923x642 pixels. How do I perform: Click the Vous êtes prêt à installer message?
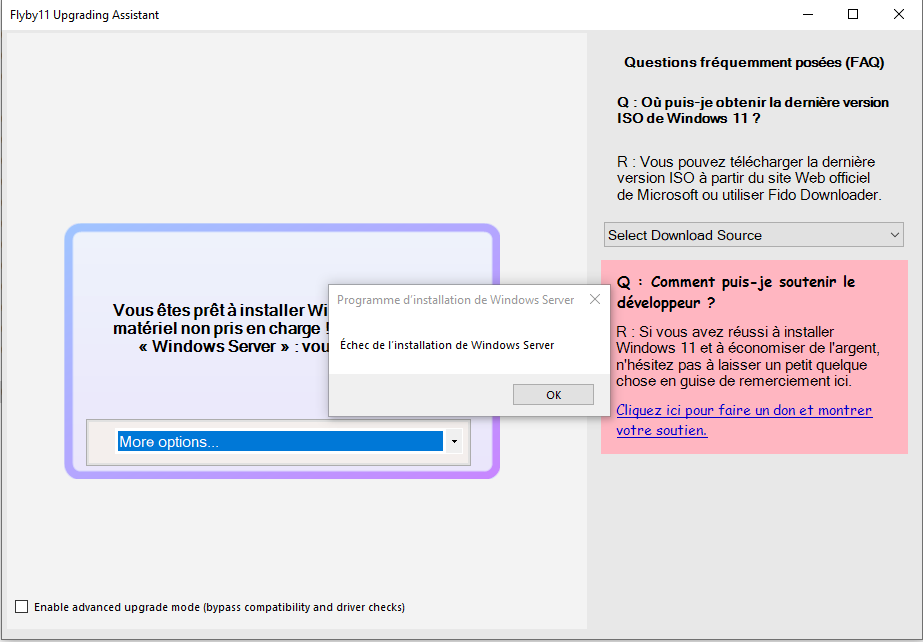221,328
